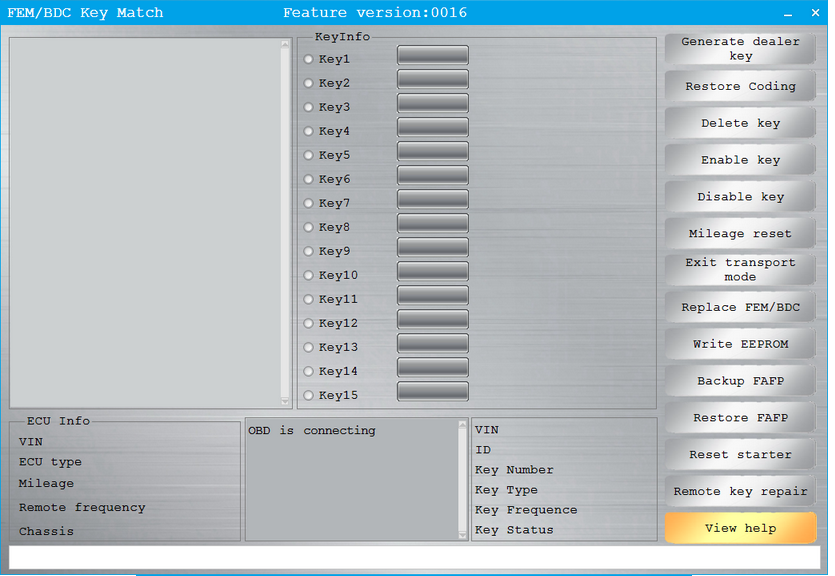Select the Key9 radio button
835x576 pixels.
308,251
